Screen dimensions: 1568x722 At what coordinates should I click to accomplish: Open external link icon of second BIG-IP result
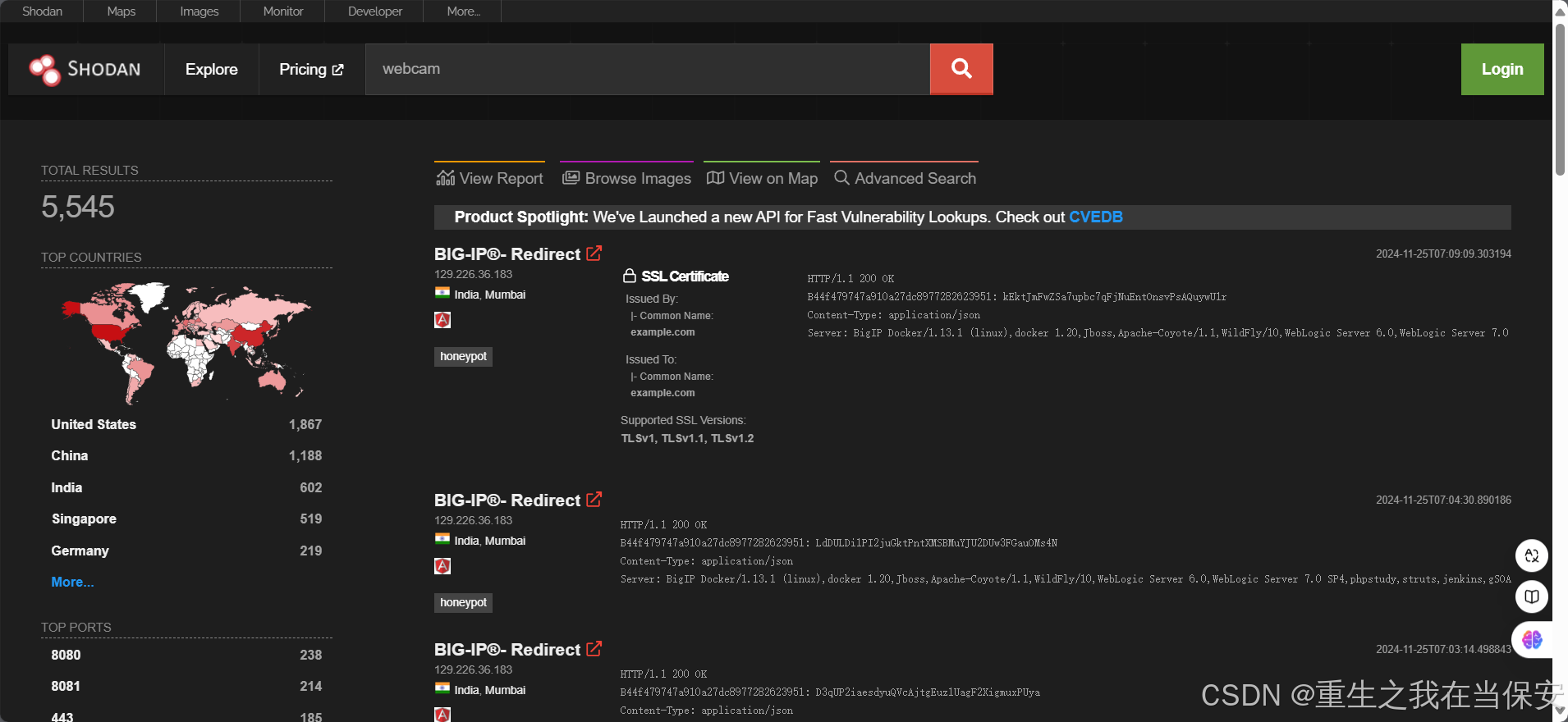click(594, 499)
